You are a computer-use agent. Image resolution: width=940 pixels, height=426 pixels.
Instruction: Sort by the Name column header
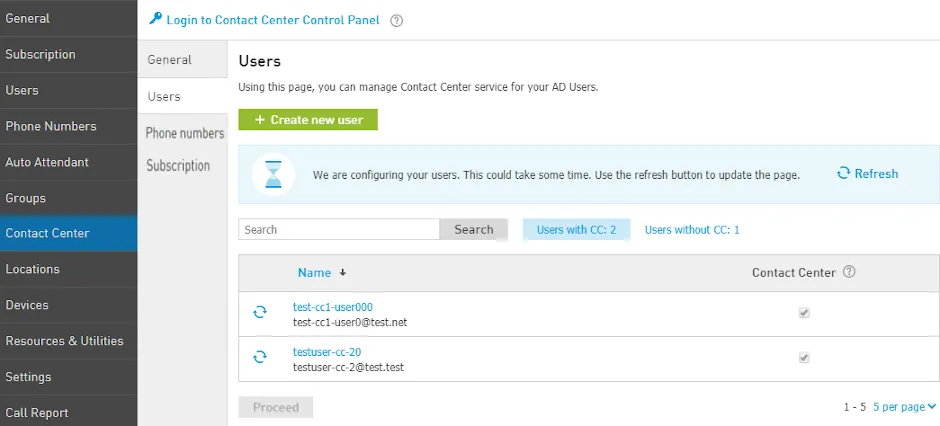[314, 273]
